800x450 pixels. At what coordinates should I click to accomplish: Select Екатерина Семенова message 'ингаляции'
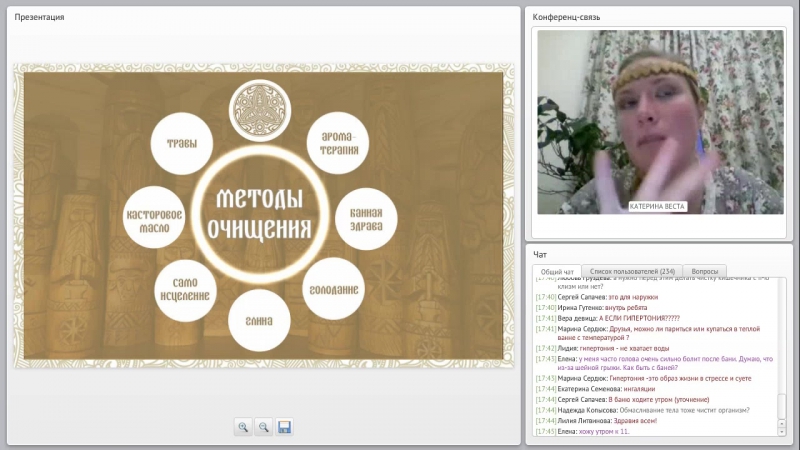coord(595,389)
